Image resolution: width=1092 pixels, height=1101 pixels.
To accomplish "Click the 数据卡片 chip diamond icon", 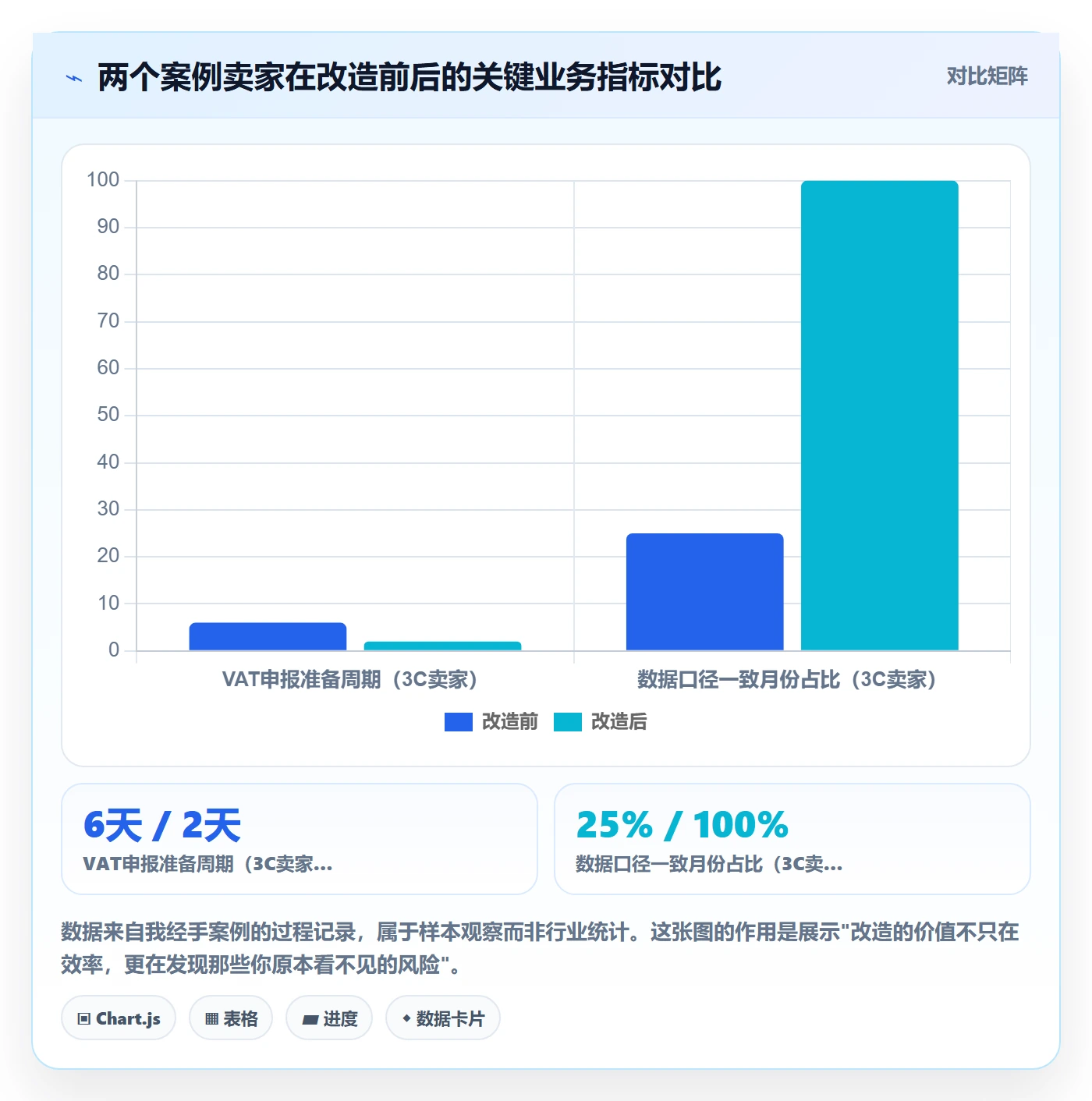I will coord(406,1018).
